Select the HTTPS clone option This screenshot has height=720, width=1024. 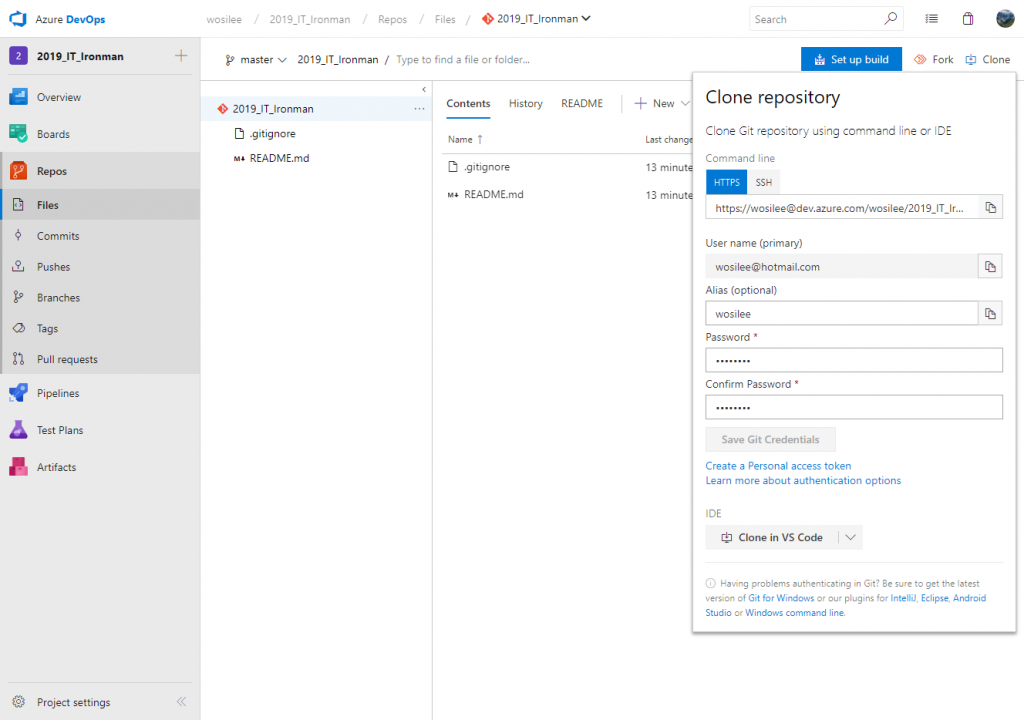pyautogui.click(x=726, y=182)
